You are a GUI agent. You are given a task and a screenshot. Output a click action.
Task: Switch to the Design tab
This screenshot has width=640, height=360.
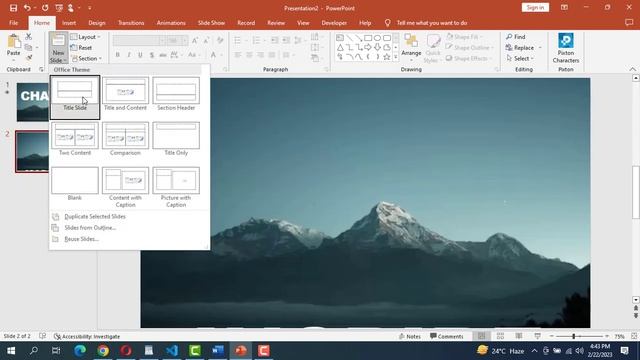(x=97, y=23)
